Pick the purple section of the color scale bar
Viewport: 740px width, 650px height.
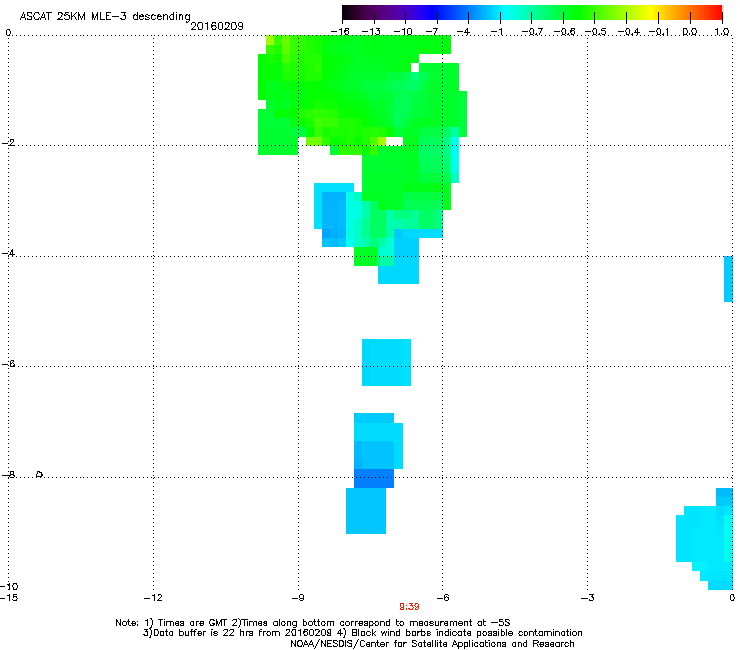396,12
